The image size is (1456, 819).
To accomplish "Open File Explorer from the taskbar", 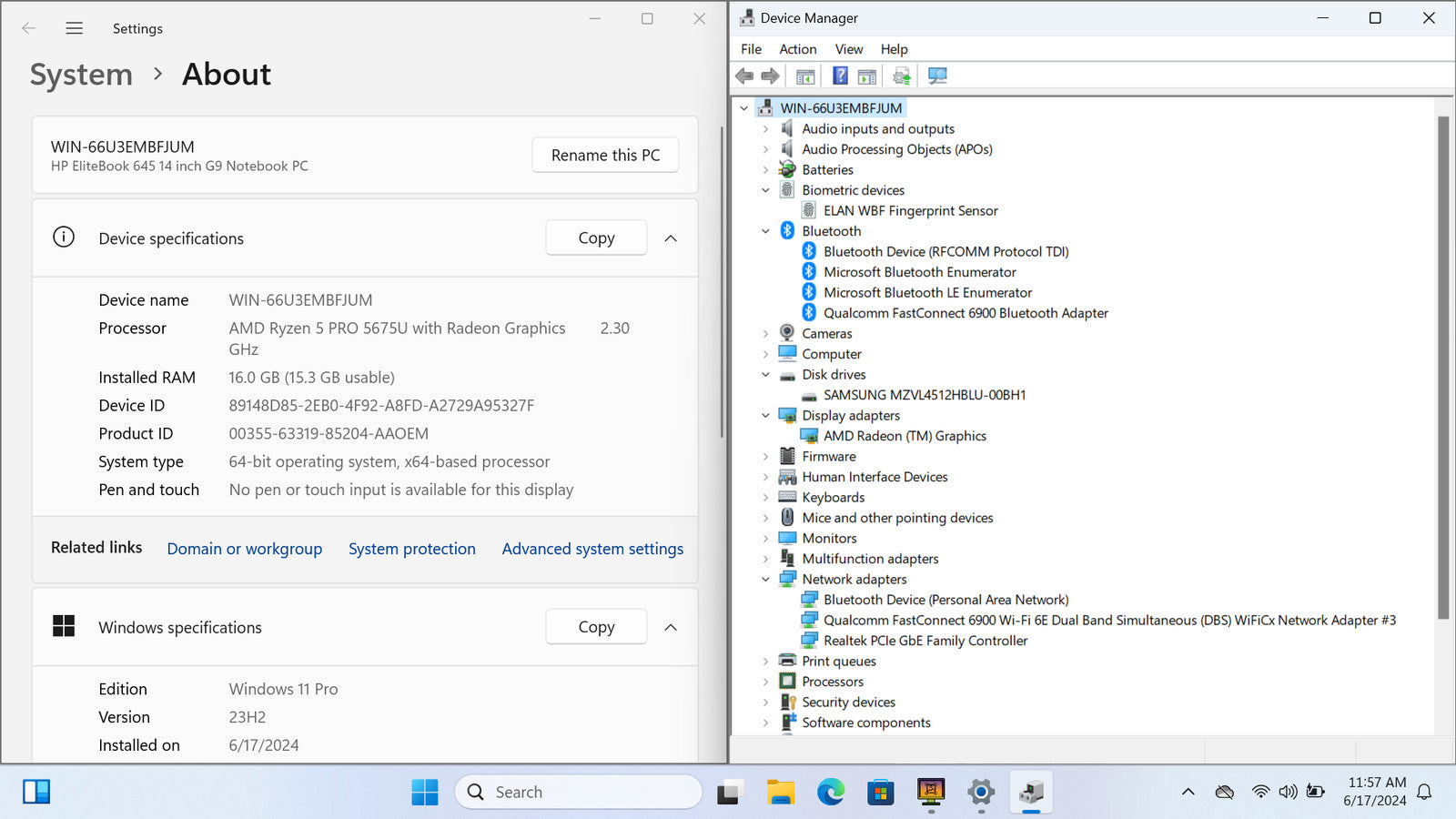I will click(780, 792).
